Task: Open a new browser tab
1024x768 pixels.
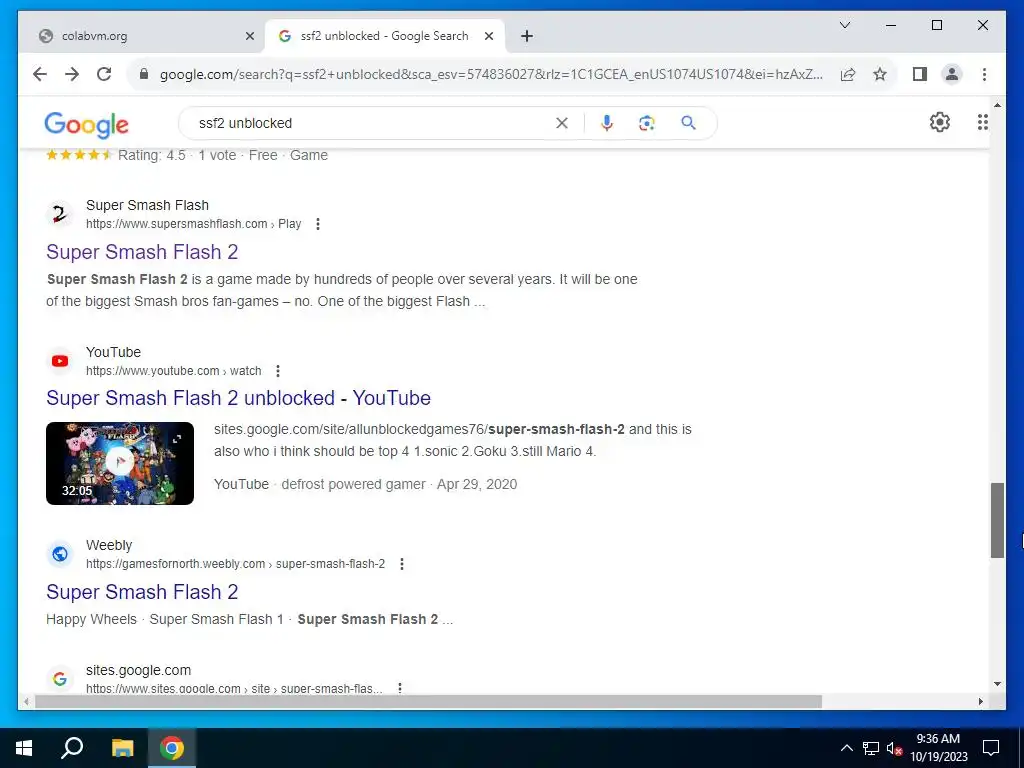Action: click(x=527, y=36)
